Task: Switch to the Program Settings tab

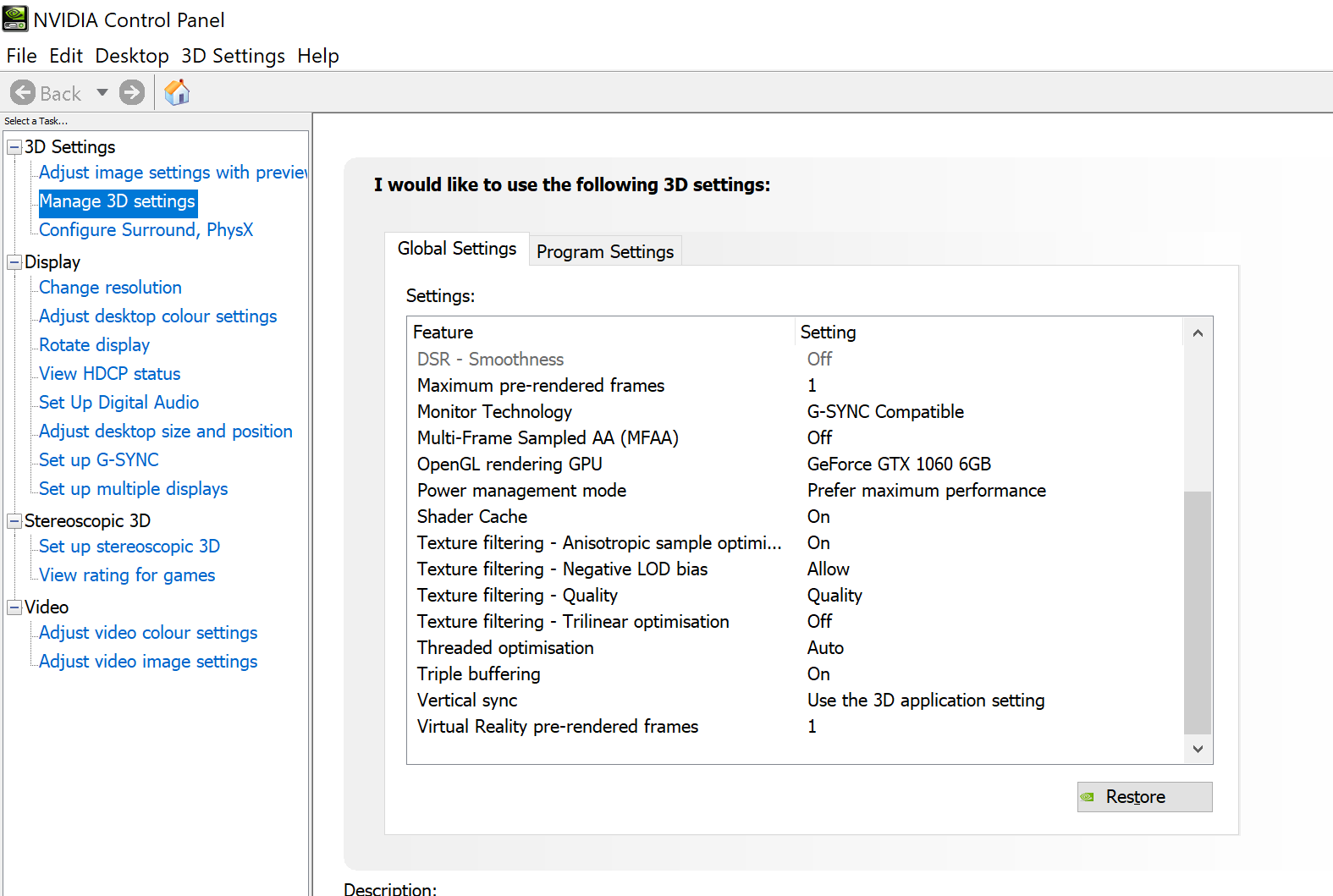Action: (605, 251)
